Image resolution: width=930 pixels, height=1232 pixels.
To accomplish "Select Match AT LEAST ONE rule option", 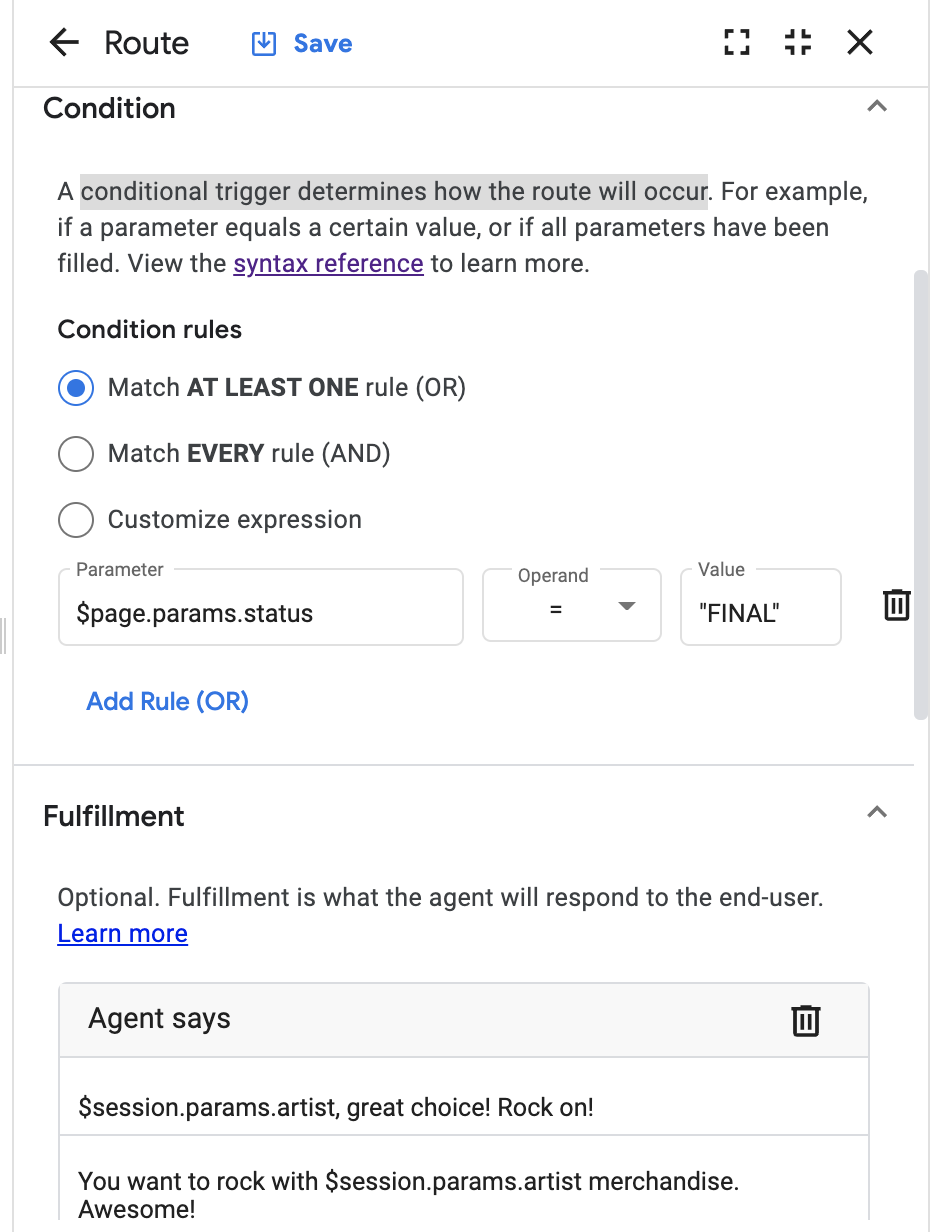I will coord(76,388).
